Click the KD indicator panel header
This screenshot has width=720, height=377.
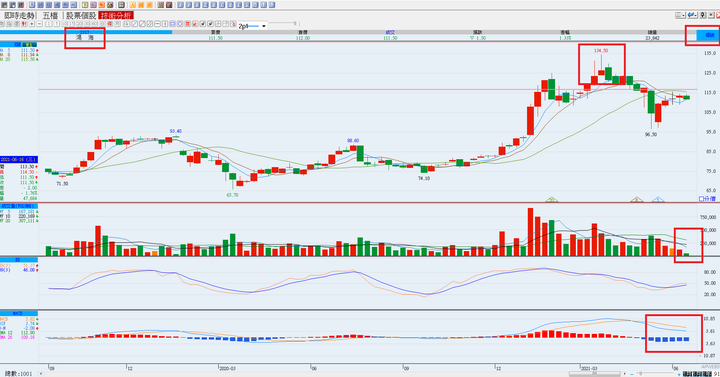(19, 260)
